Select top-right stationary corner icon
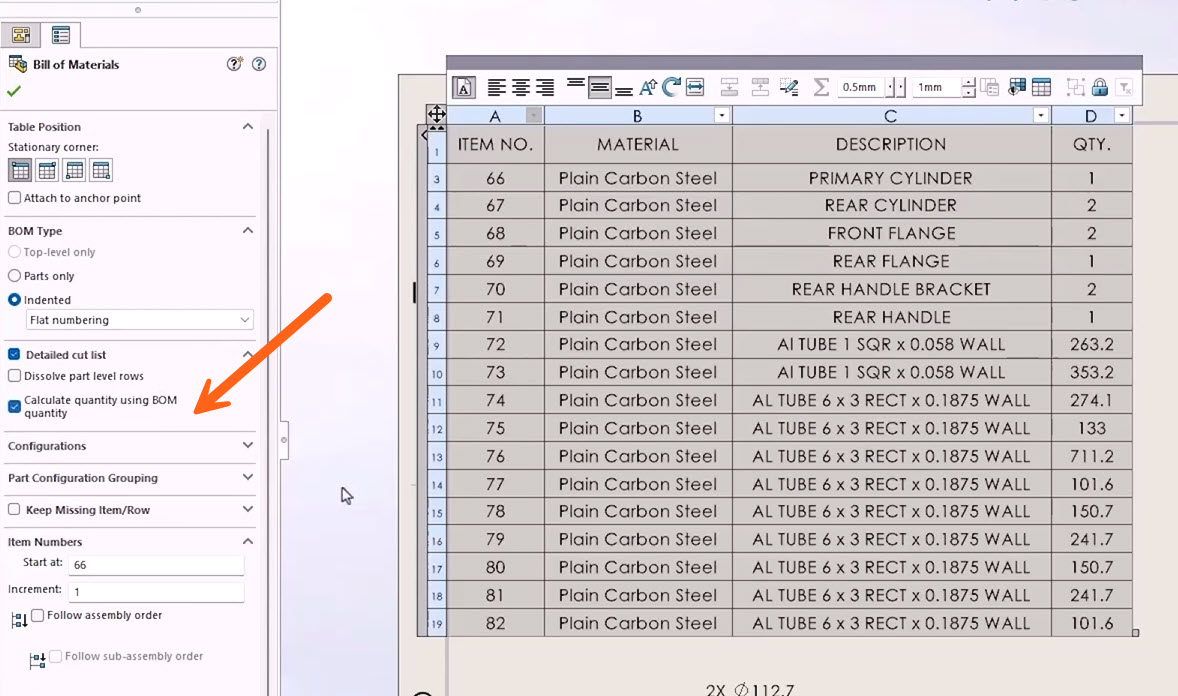This screenshot has height=696, width=1178. click(x=47, y=170)
